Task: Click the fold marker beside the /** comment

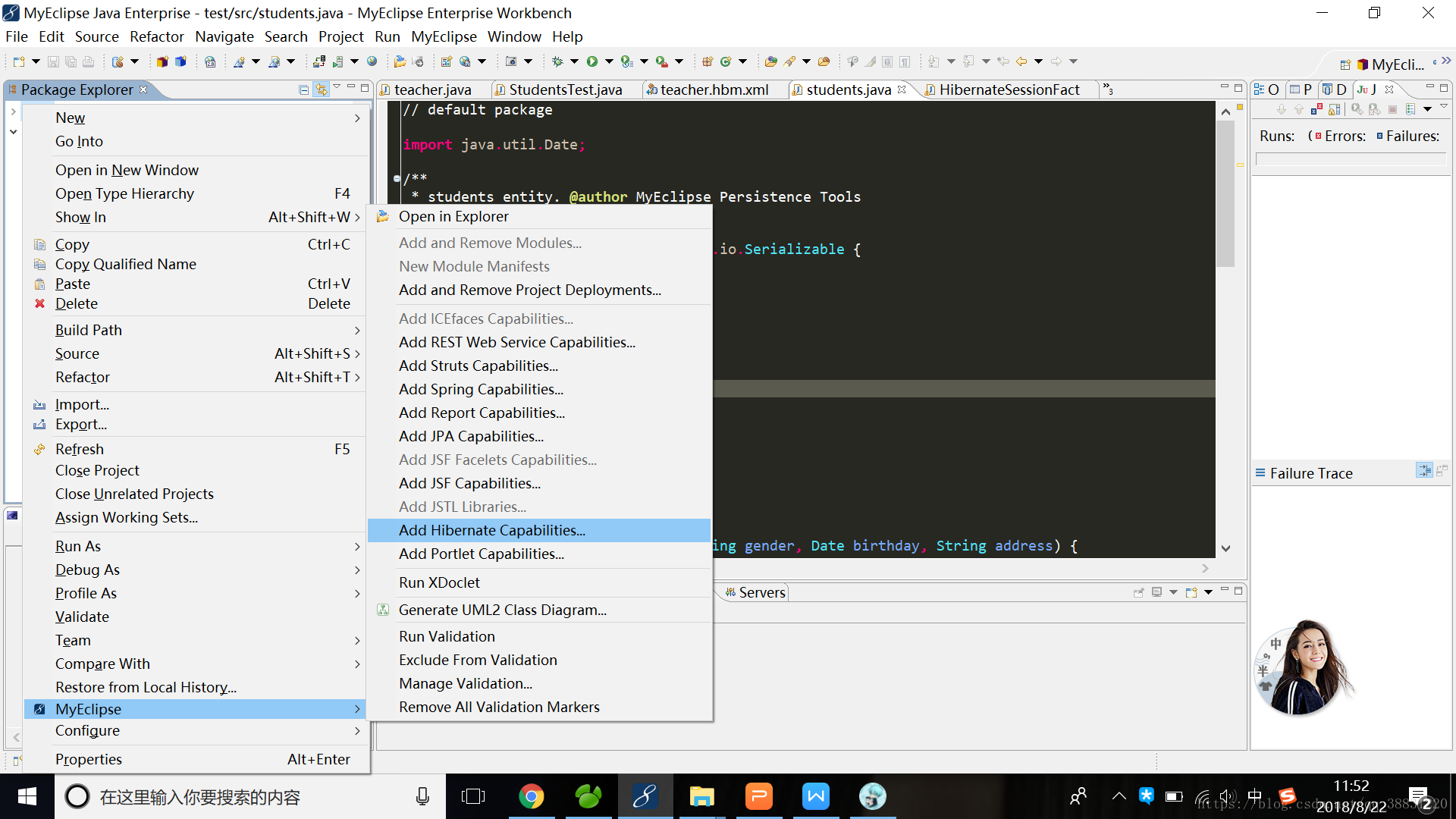Action: pos(397,178)
